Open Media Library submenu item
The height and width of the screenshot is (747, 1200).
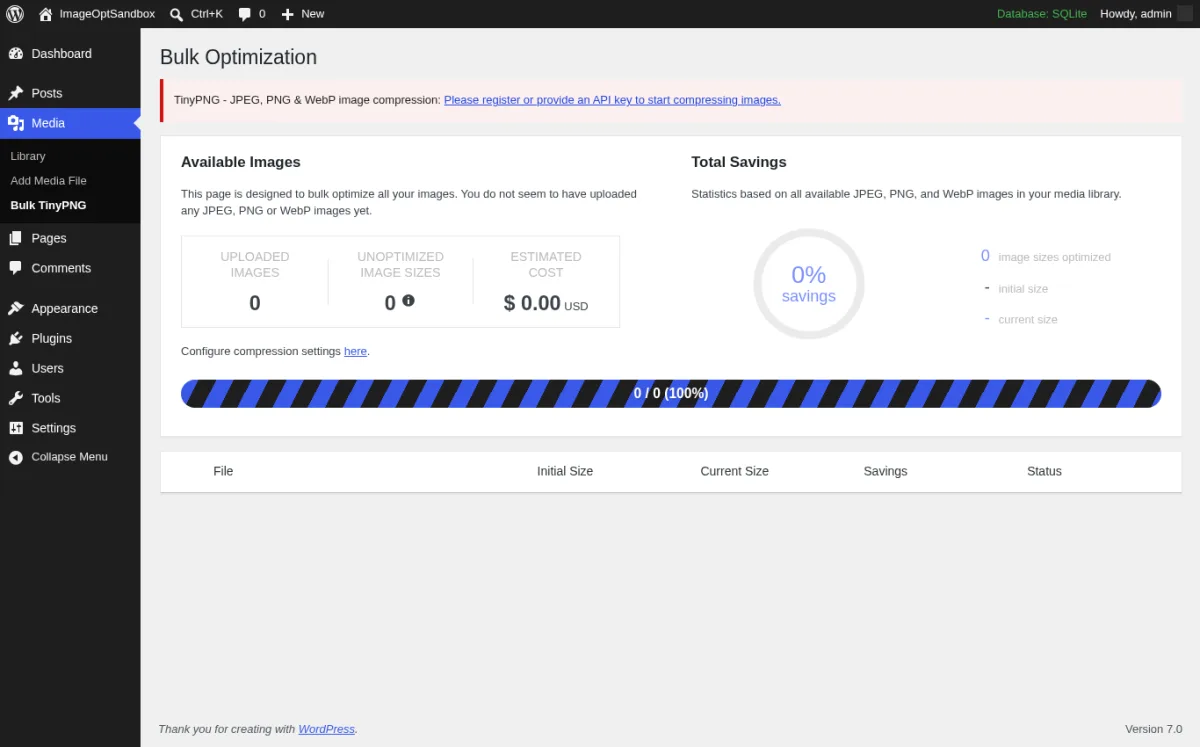pos(28,156)
